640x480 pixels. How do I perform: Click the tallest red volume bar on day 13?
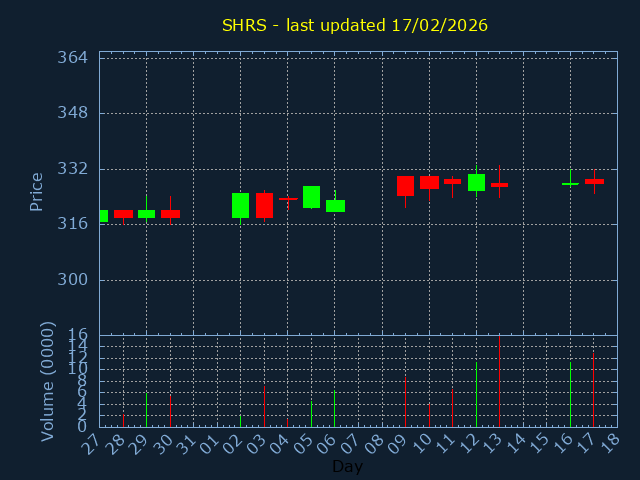499,382
